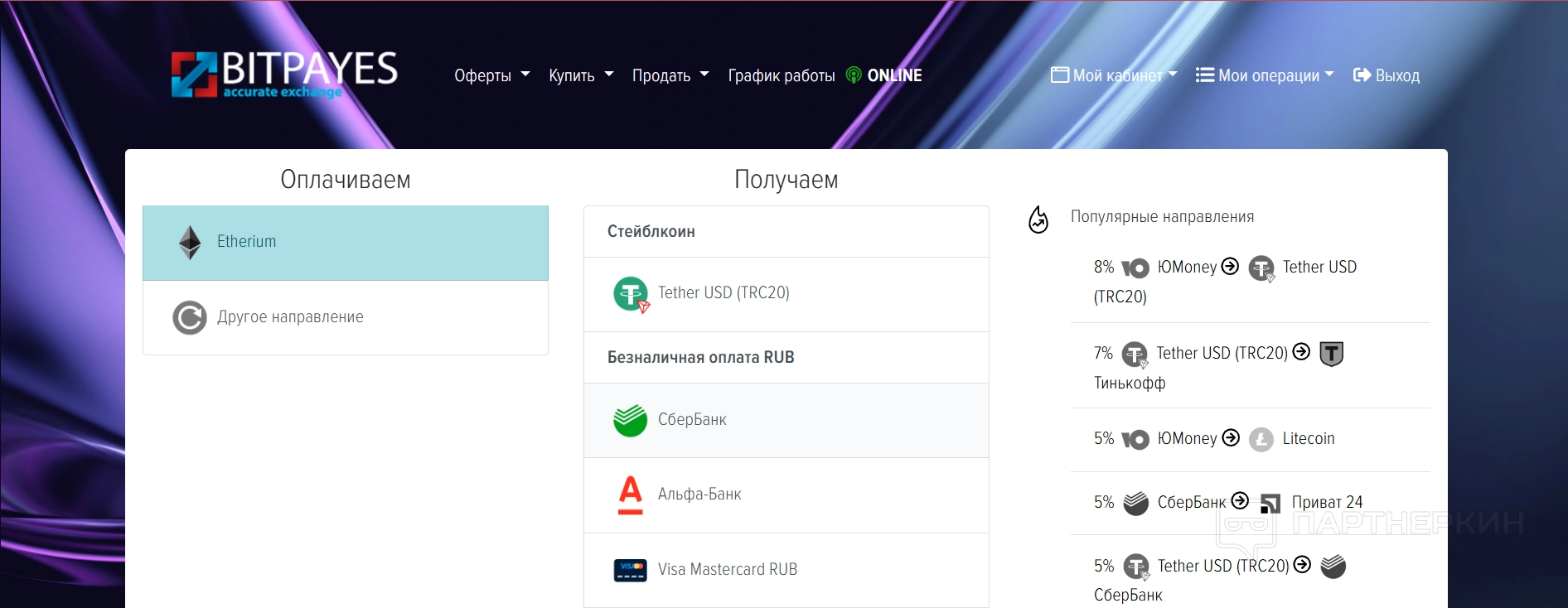
Task: Click the Tether icon in the 7% row
Action: [1135, 355]
